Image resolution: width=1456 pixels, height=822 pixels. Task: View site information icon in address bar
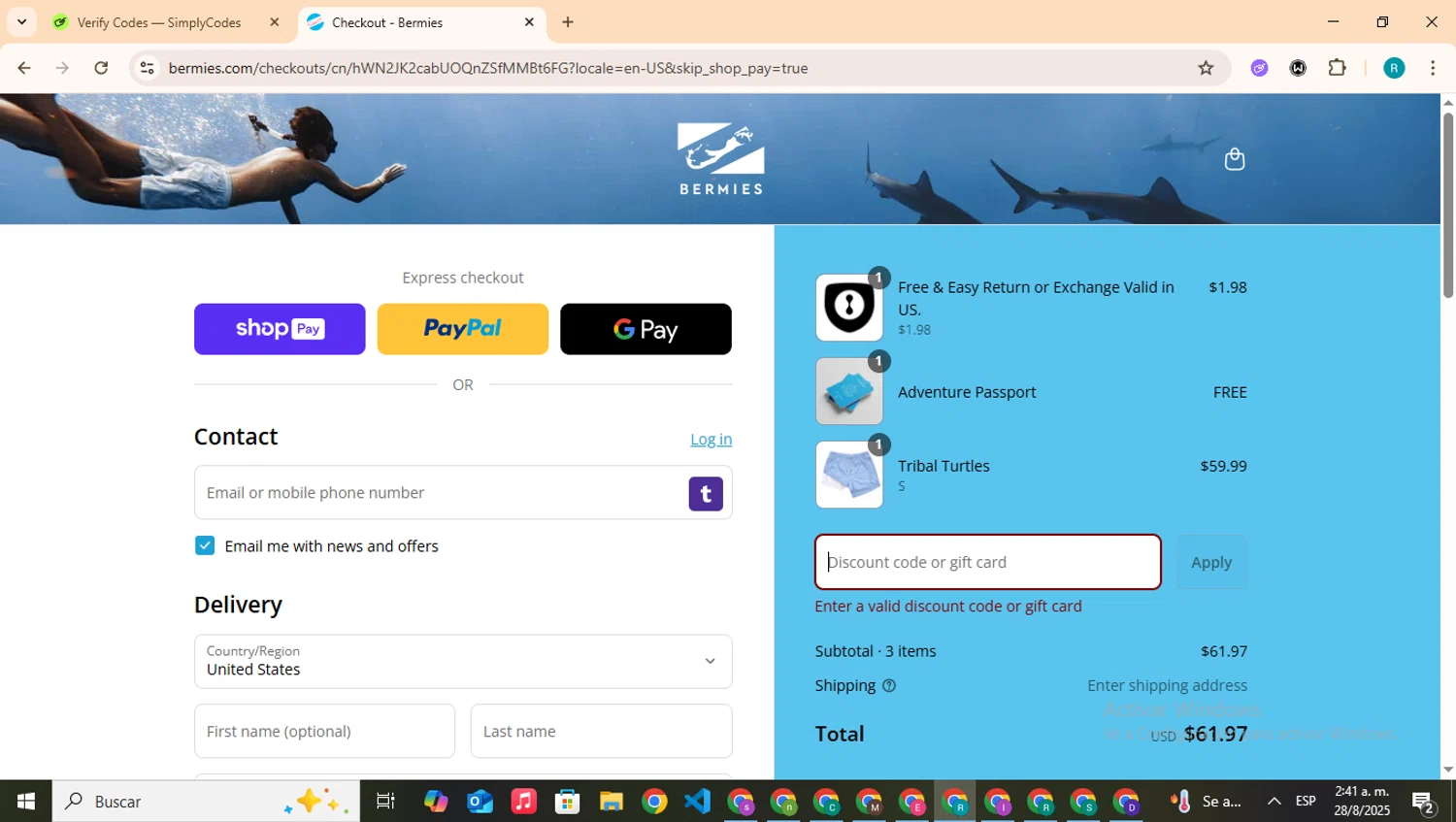(x=147, y=68)
